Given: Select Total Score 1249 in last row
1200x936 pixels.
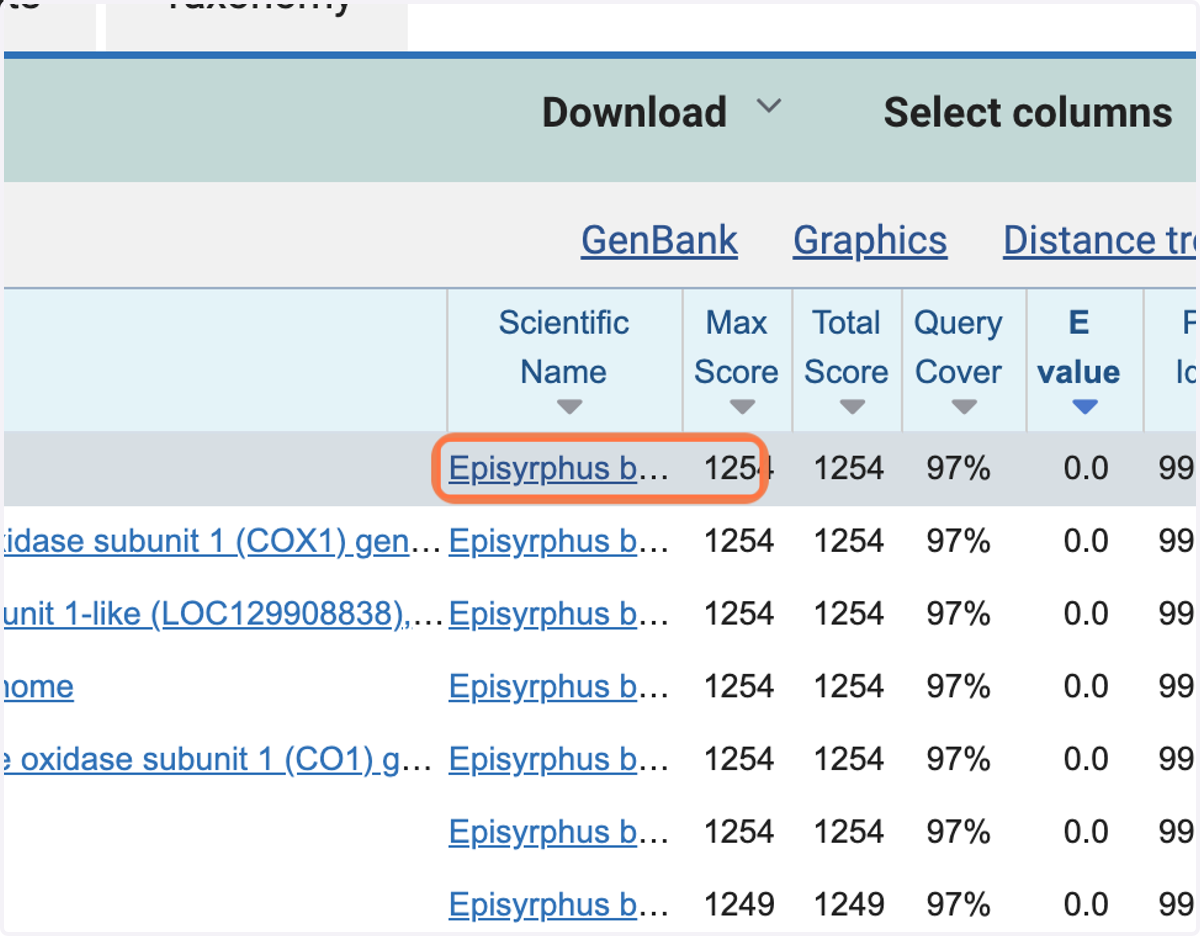Looking at the screenshot, I should coord(849,905).
